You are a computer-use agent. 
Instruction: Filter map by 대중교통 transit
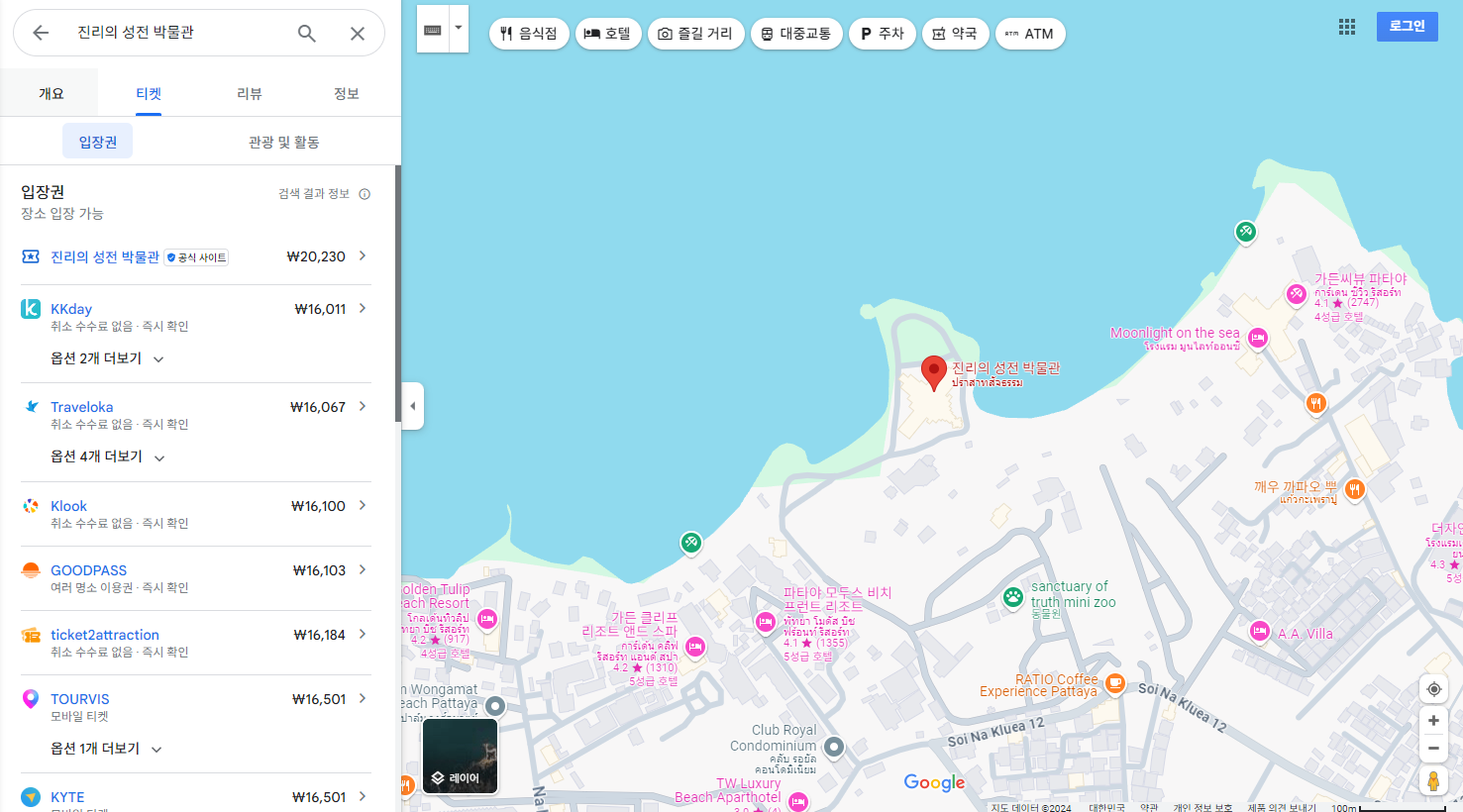click(796, 34)
